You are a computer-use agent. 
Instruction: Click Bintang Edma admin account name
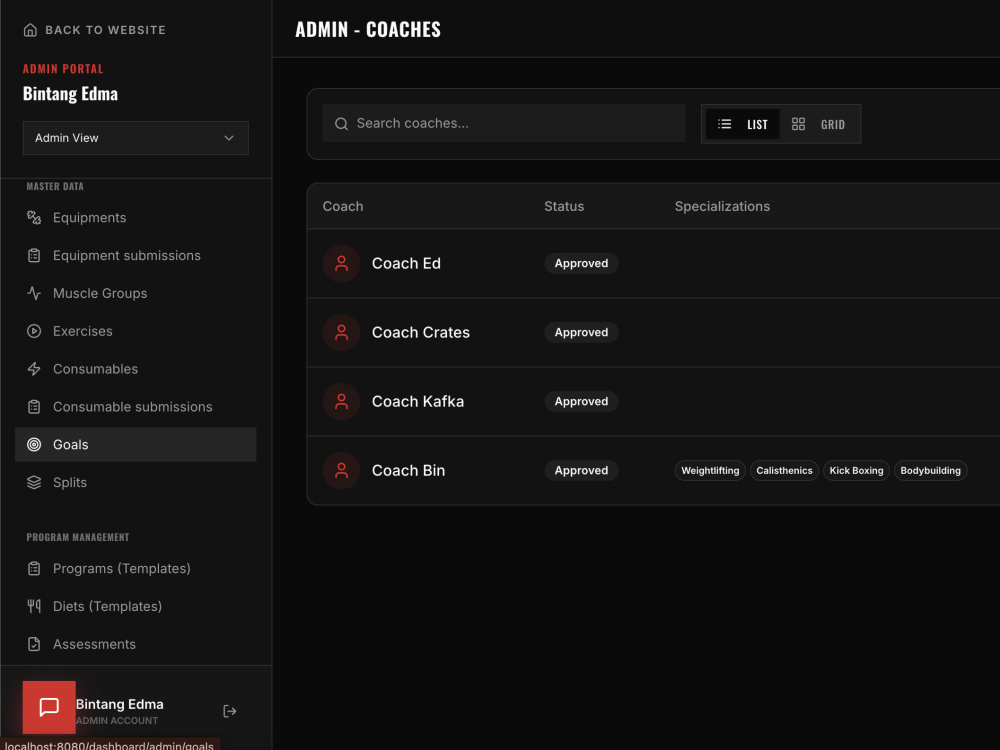tap(119, 704)
